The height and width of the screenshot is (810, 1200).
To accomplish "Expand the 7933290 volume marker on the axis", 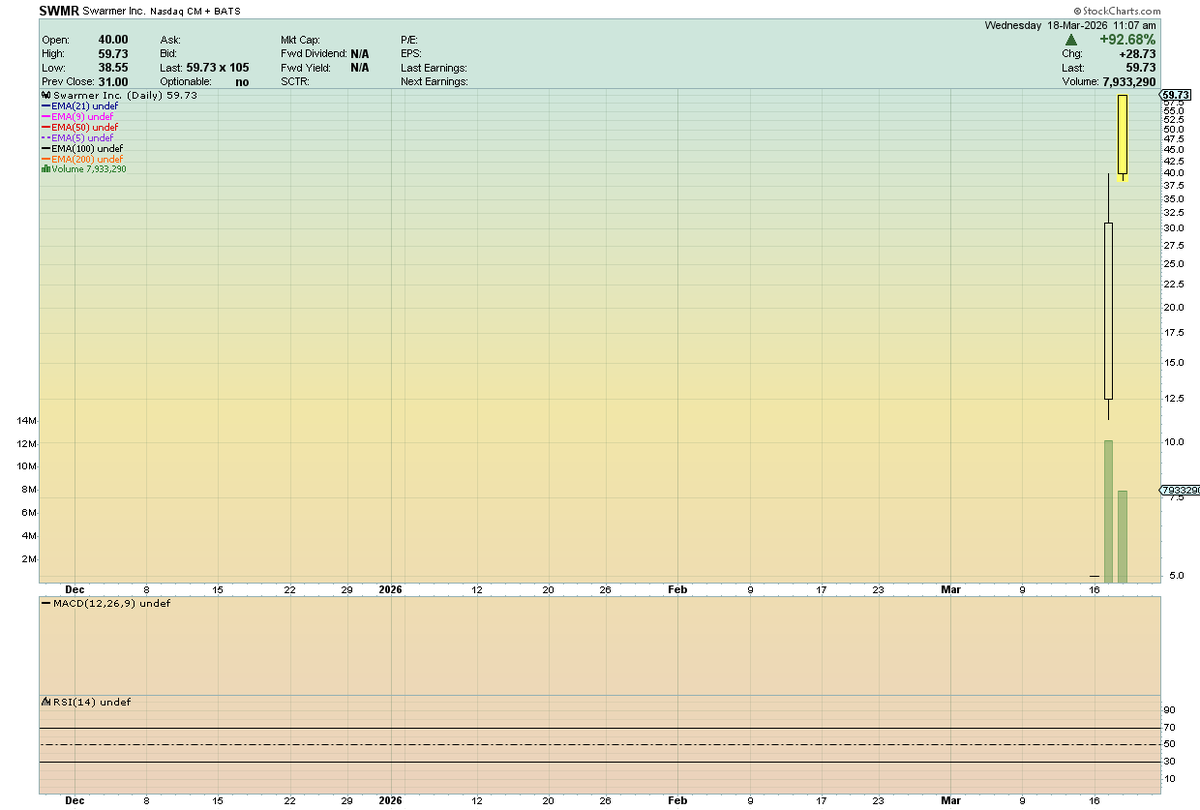I will [1178, 489].
